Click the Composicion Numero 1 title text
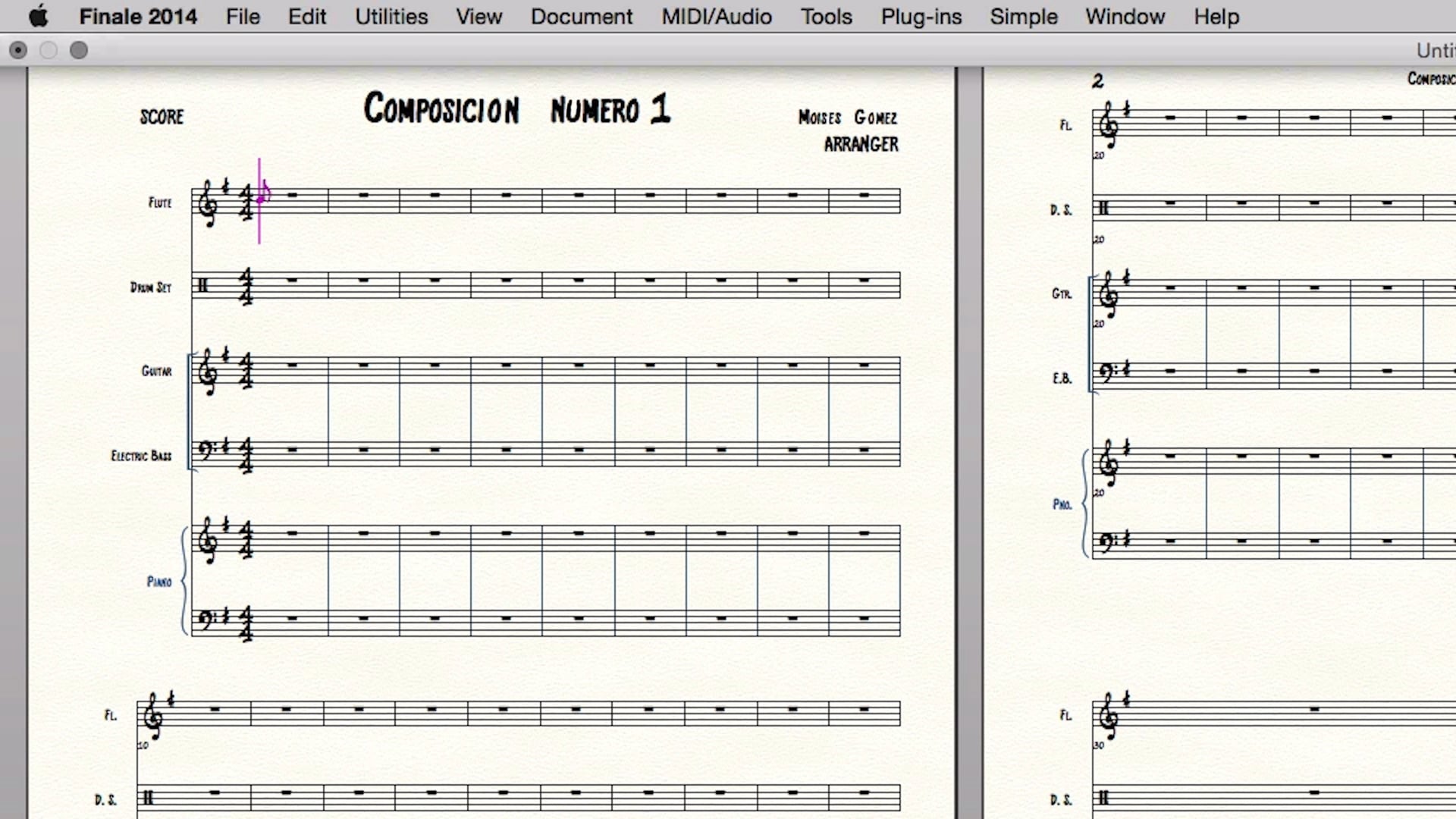This screenshot has width=1456, height=819. click(x=517, y=109)
